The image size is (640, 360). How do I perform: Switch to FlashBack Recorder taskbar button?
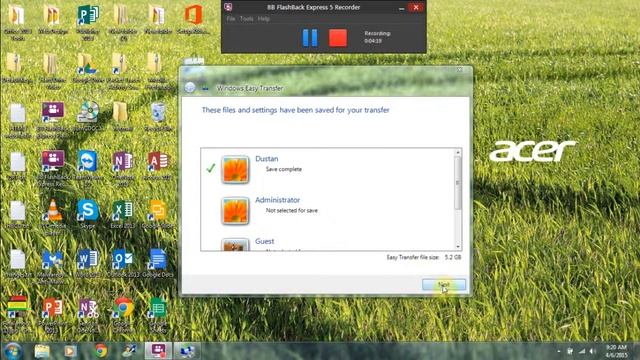158,351
